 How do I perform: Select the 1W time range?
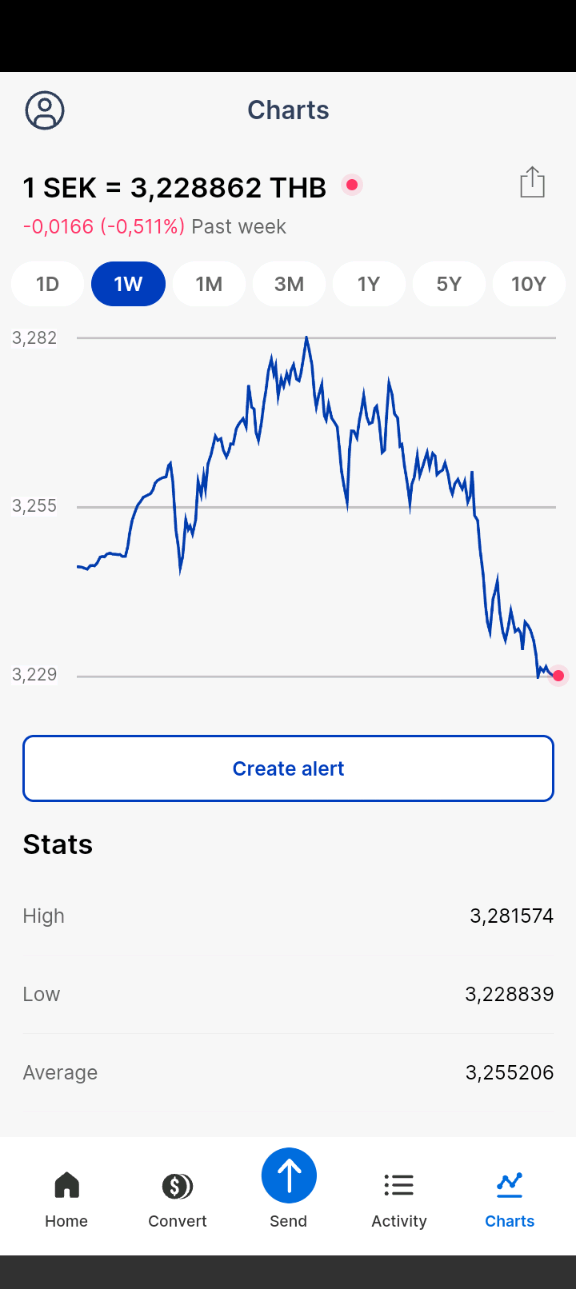[x=128, y=284]
